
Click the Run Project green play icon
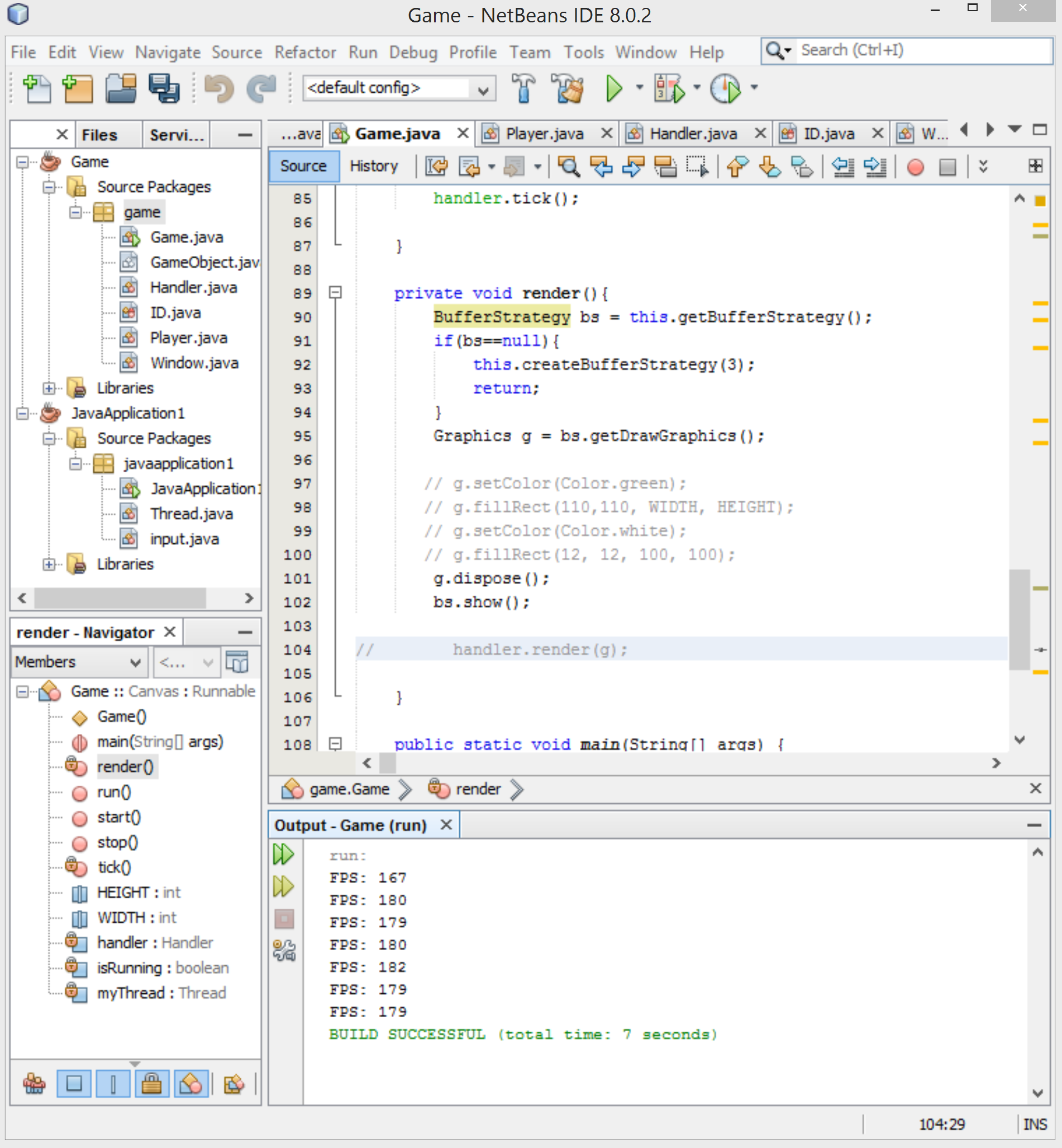[x=613, y=88]
